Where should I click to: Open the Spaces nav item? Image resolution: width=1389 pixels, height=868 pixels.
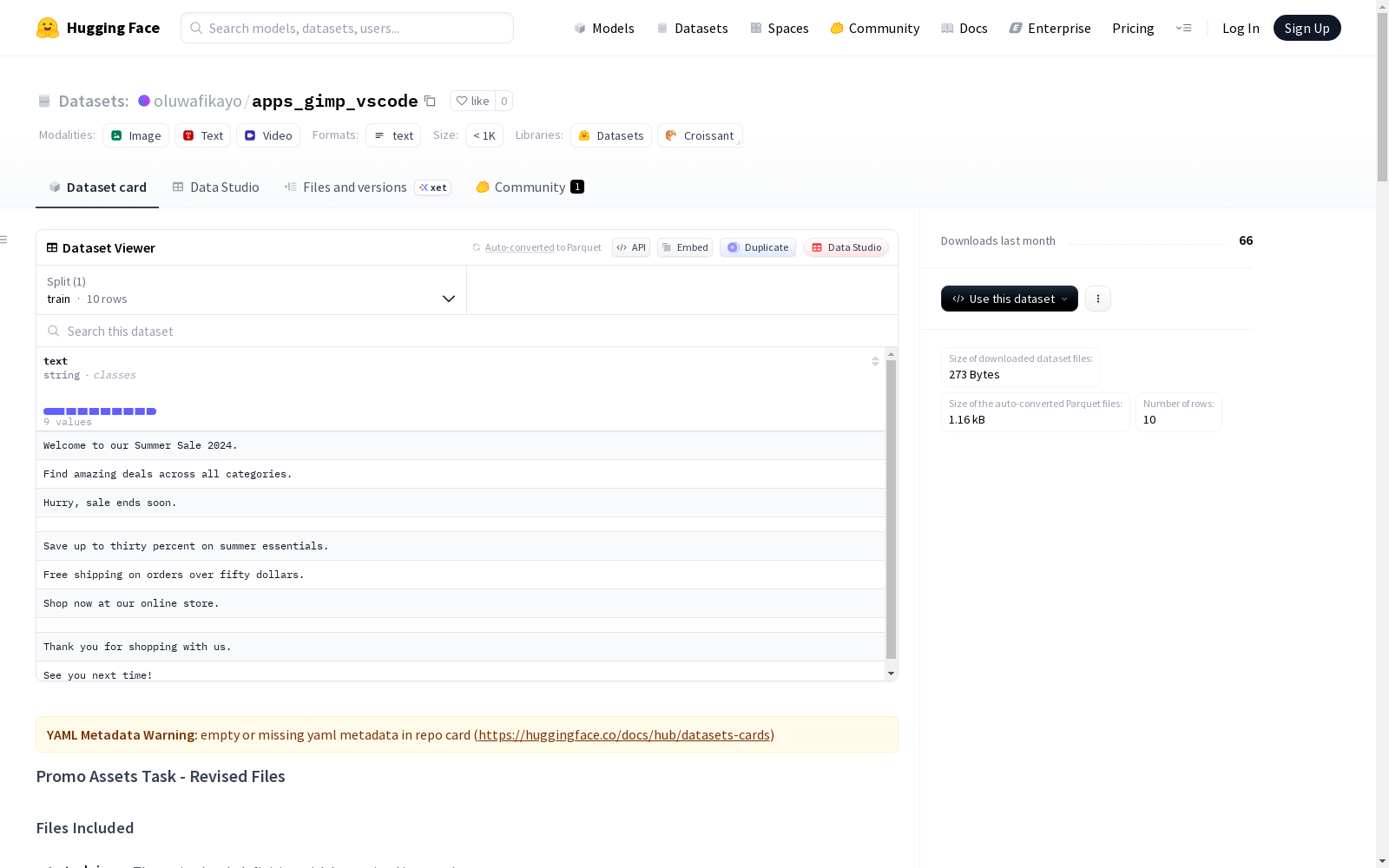780,28
